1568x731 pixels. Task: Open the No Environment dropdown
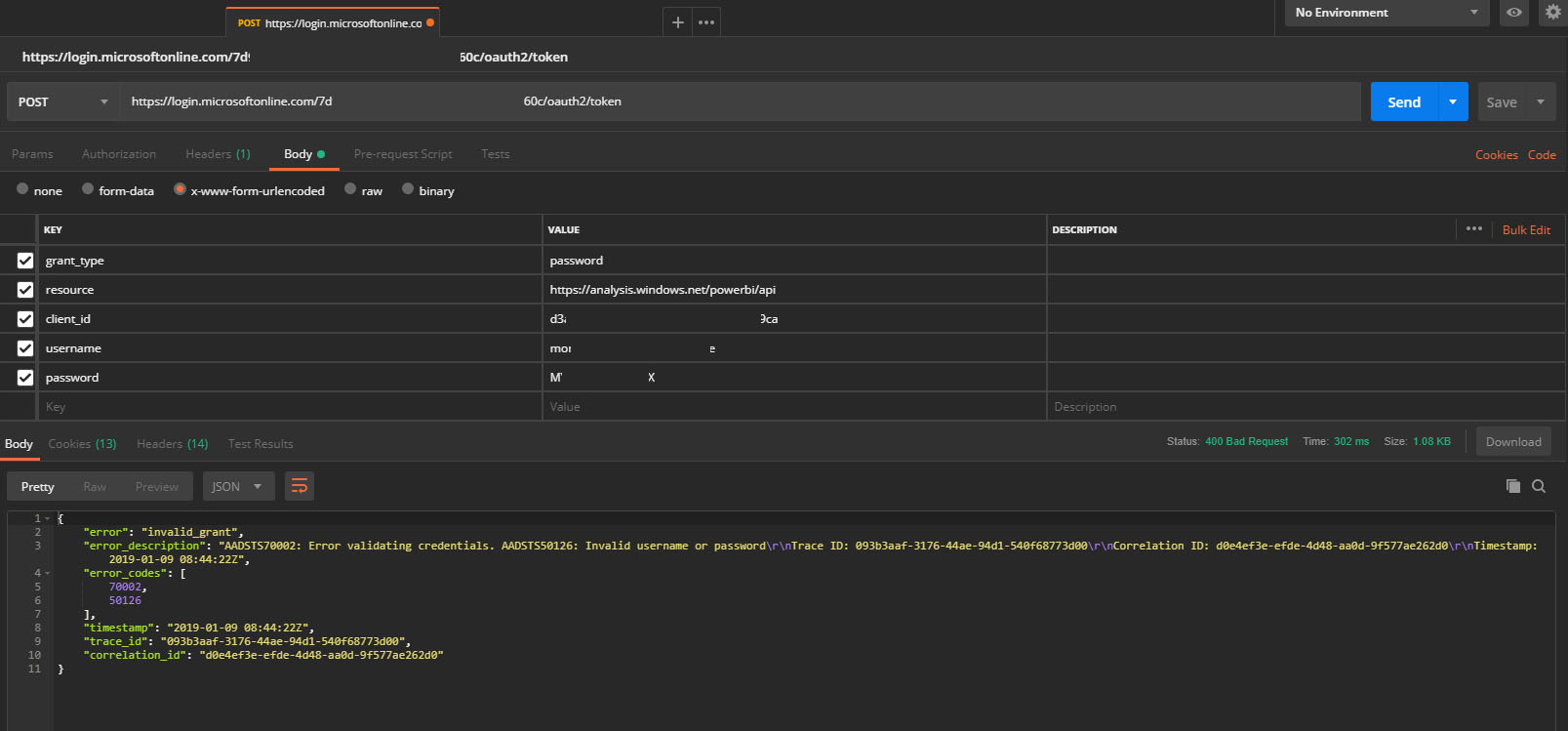point(1387,13)
